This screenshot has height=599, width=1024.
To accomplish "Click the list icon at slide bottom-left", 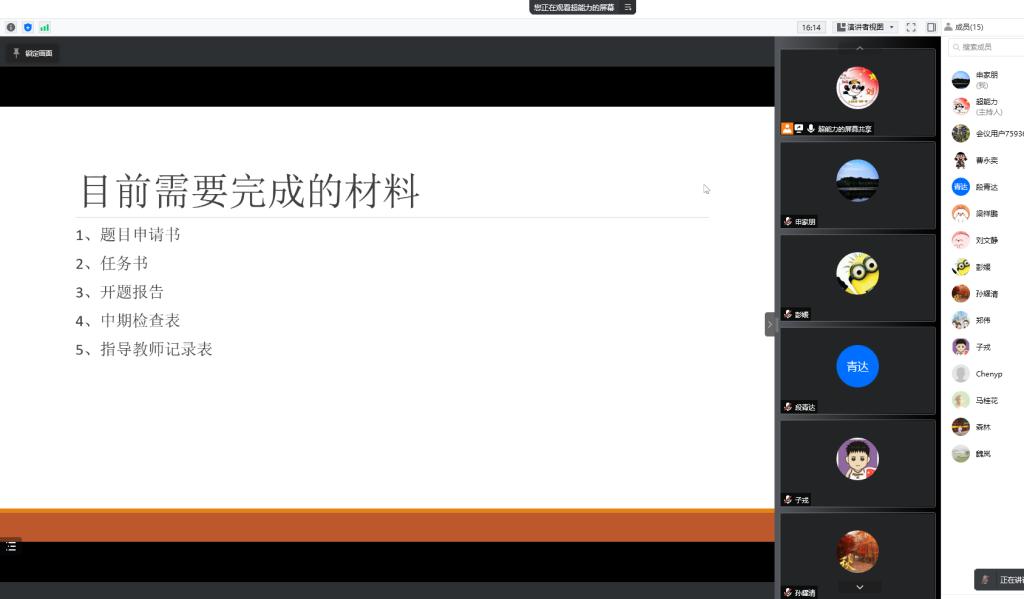I will pos(11,546).
